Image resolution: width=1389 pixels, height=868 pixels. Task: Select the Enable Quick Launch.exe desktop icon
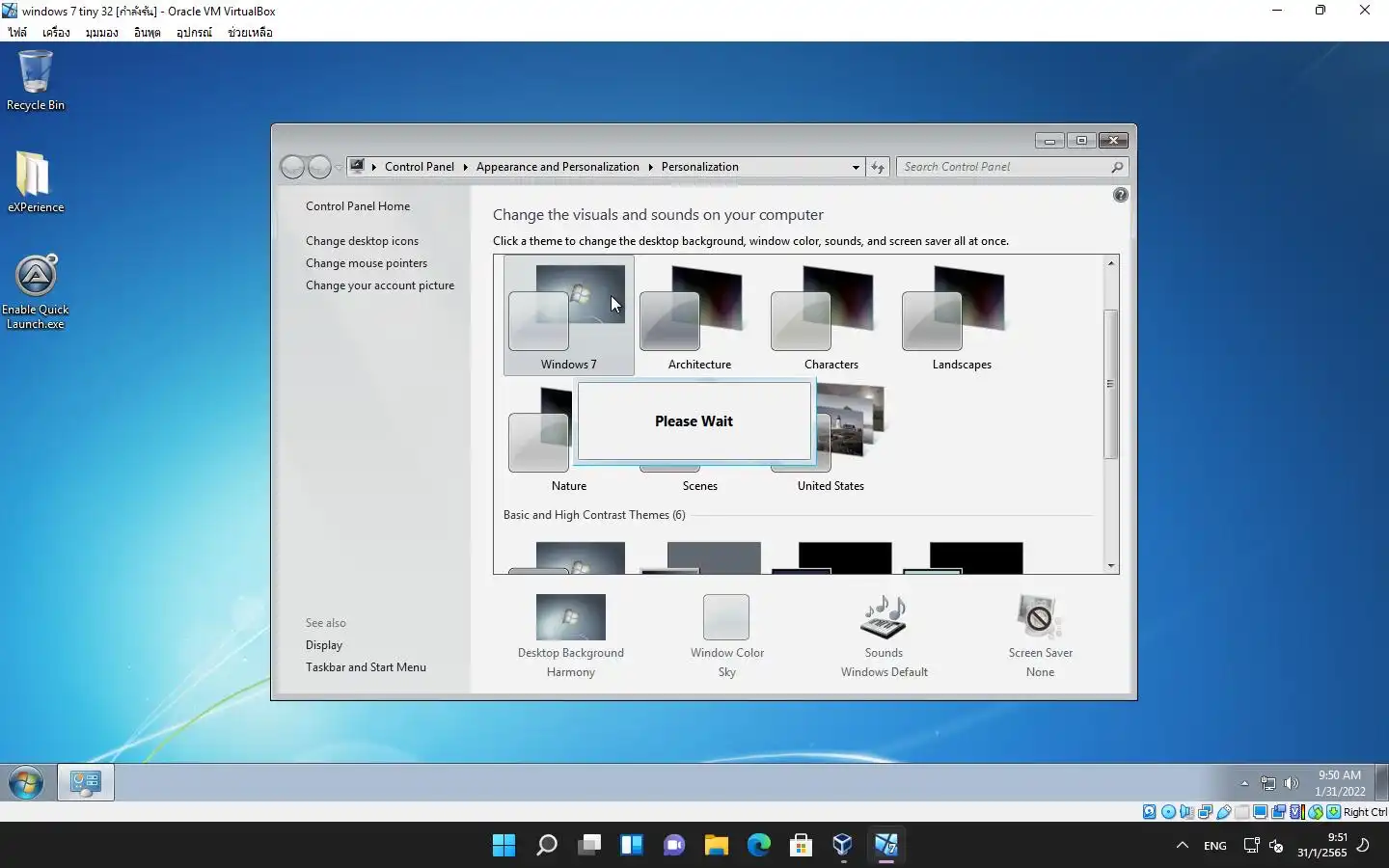36,292
